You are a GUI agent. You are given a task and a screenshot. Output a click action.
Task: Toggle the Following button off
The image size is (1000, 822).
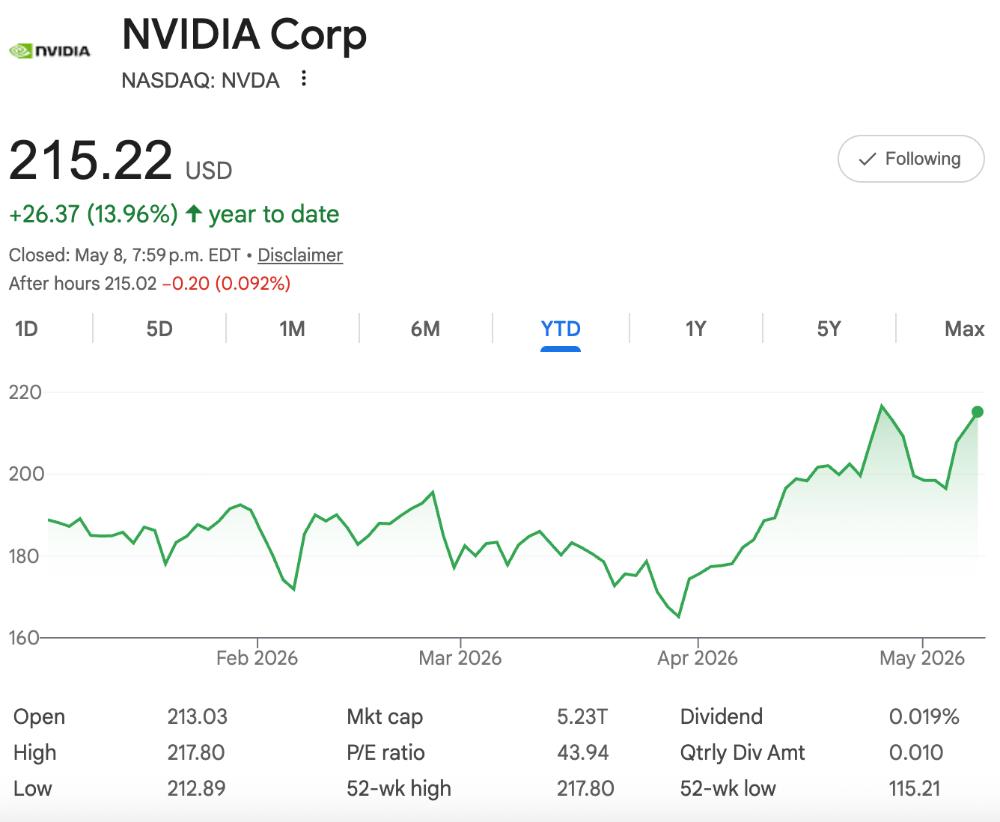[911, 159]
